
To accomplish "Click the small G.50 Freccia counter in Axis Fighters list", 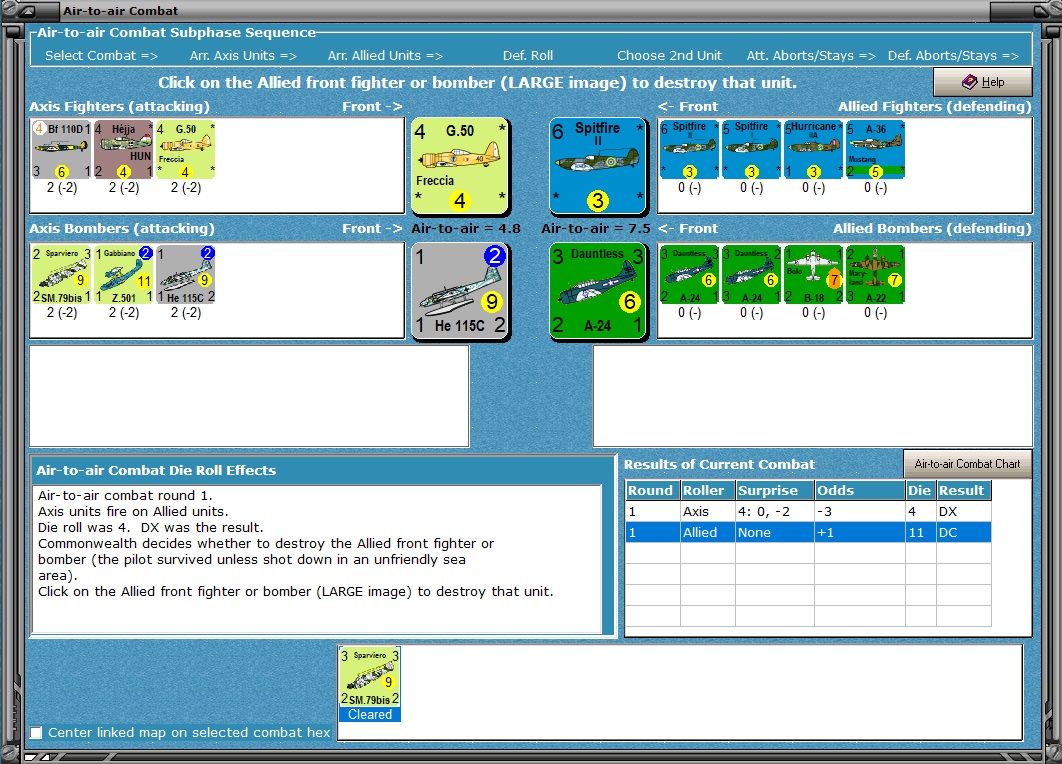I will point(186,150).
